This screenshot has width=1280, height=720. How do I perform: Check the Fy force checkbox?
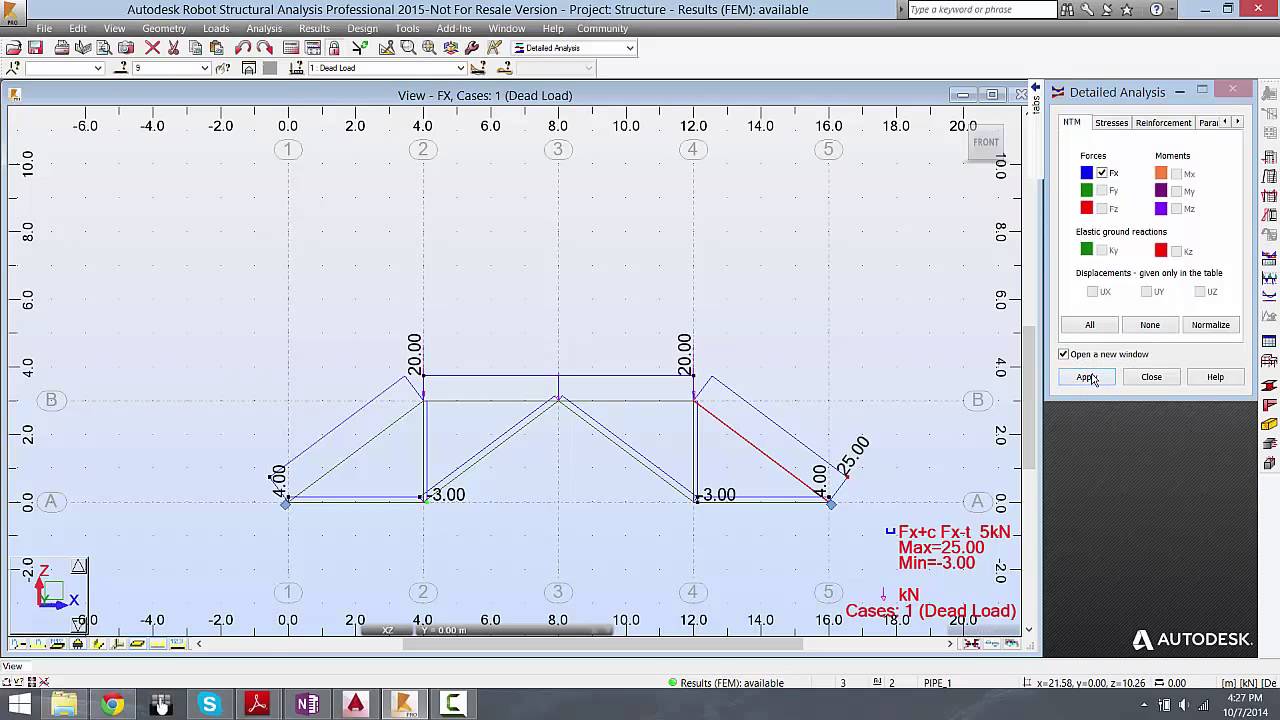click(1102, 190)
